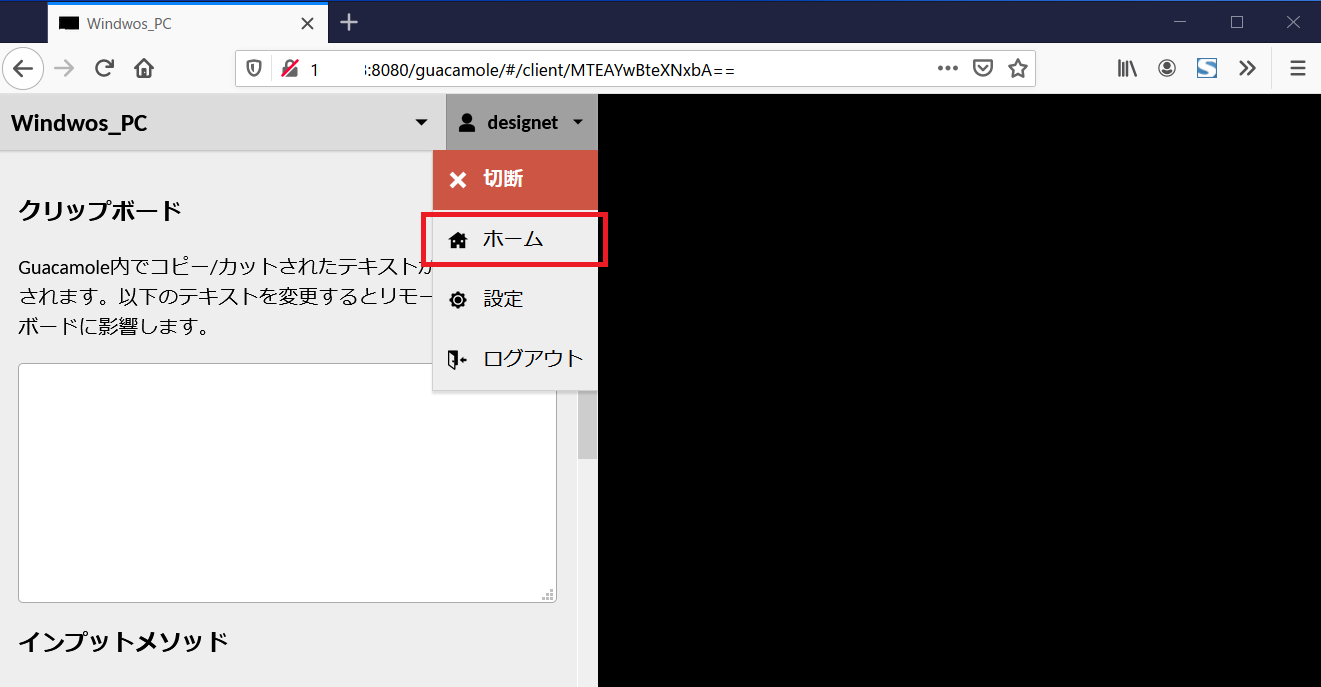Go to the browser home page icon
Image resolution: width=1321 pixels, height=687 pixels.
coord(144,68)
